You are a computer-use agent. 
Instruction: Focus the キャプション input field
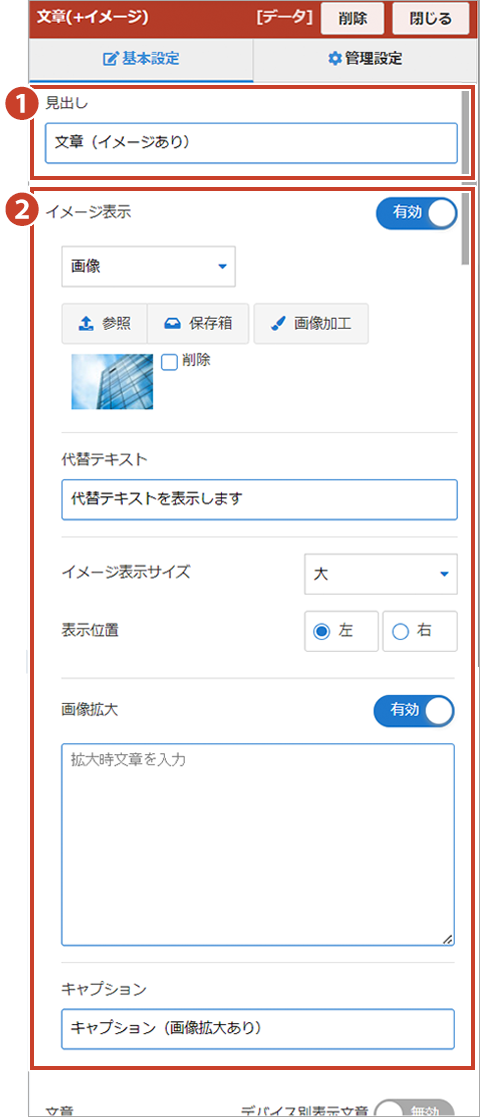tap(258, 1029)
